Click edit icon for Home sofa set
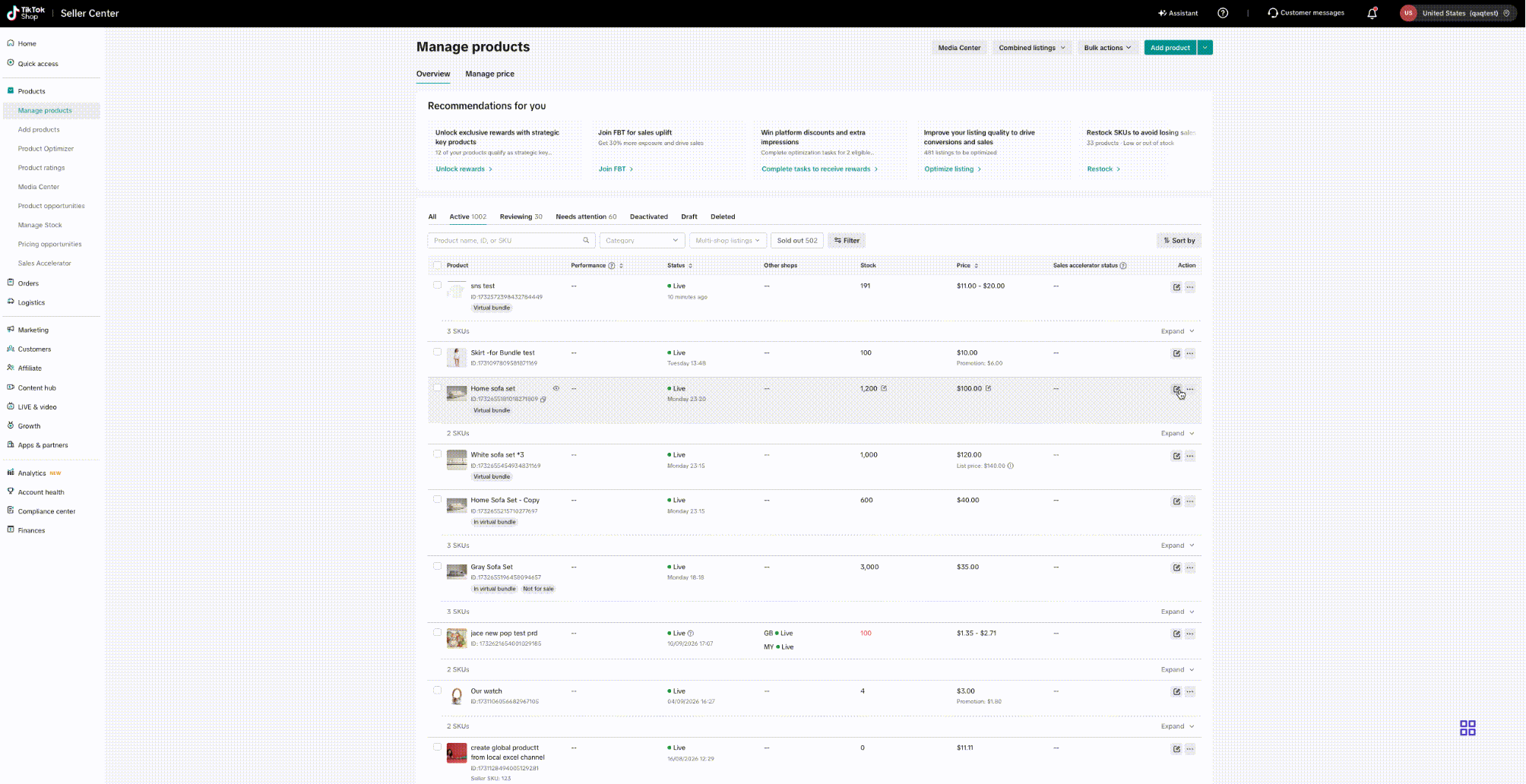The height and width of the screenshot is (784, 1526). point(1176,389)
